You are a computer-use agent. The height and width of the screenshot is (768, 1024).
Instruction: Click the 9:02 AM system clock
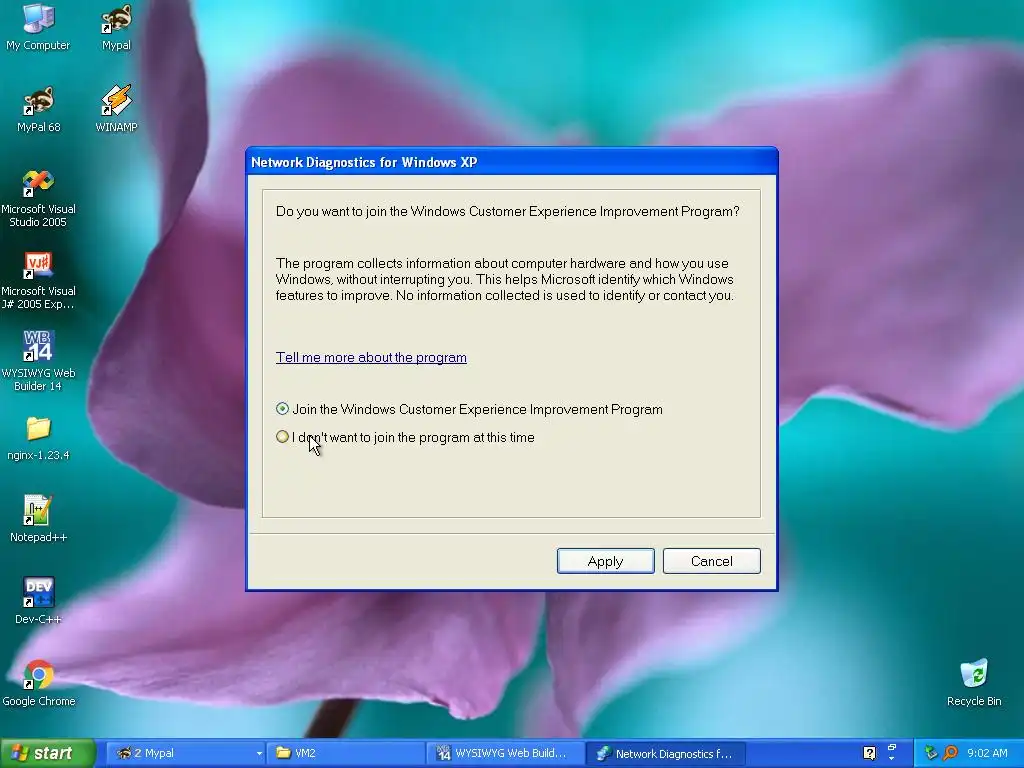987,753
